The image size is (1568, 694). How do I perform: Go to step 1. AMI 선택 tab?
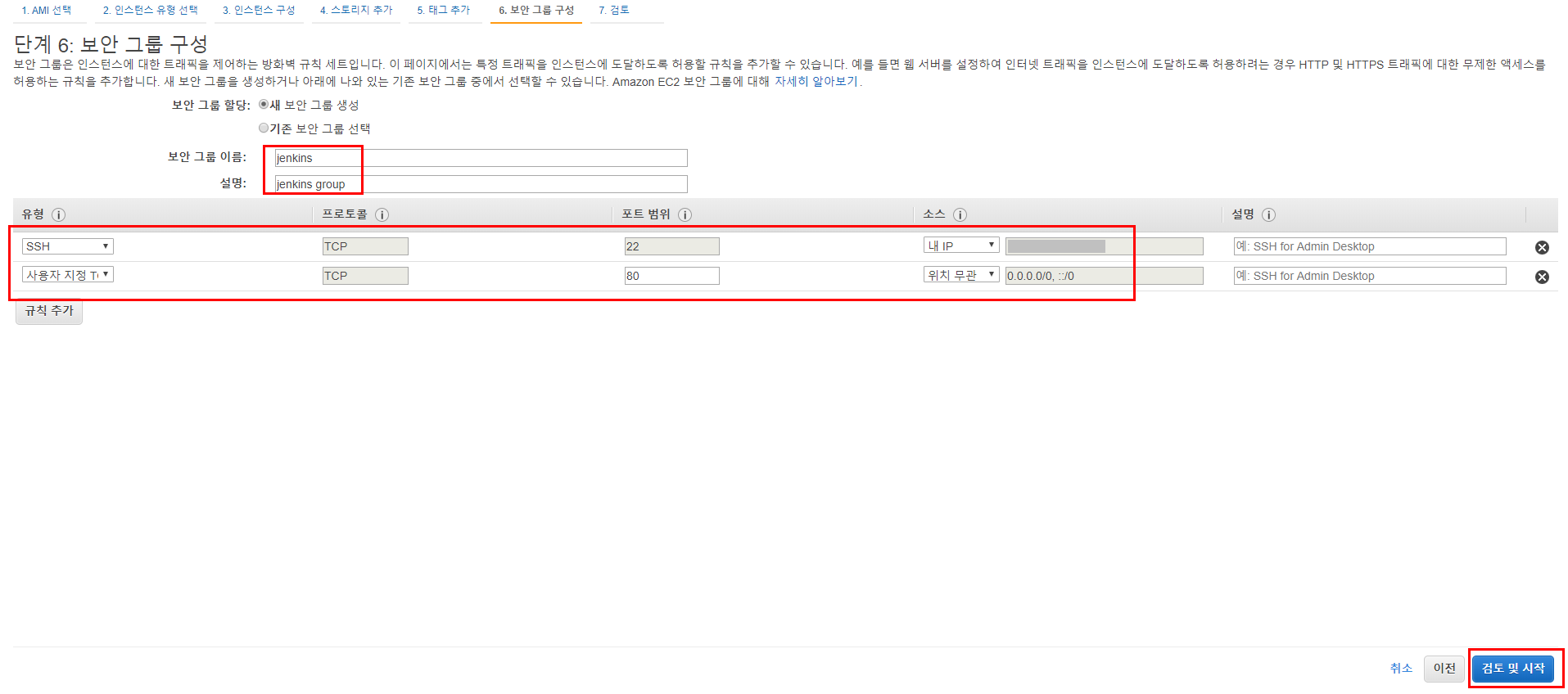tap(47, 10)
